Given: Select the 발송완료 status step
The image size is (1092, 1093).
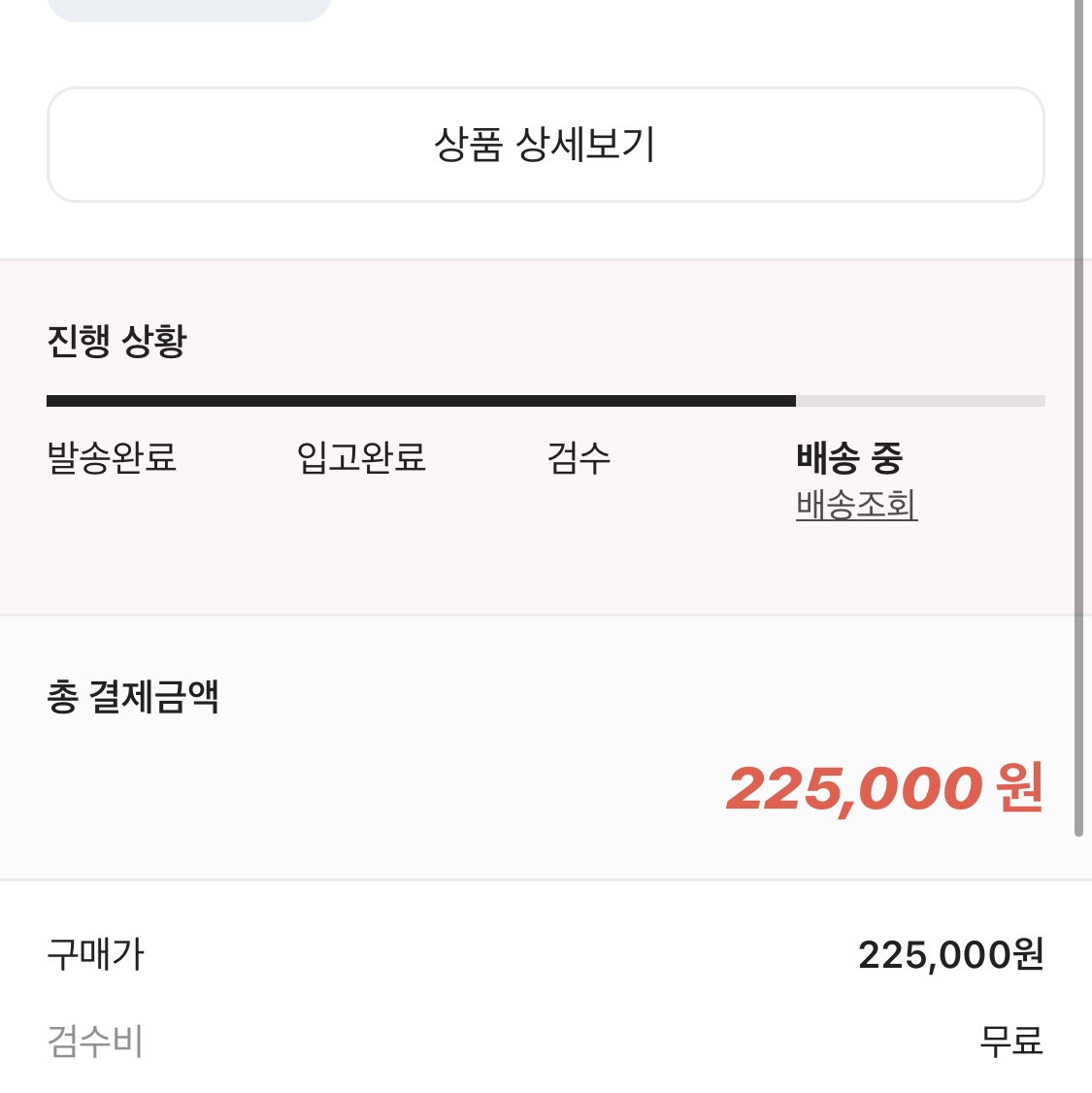Looking at the screenshot, I should point(112,458).
